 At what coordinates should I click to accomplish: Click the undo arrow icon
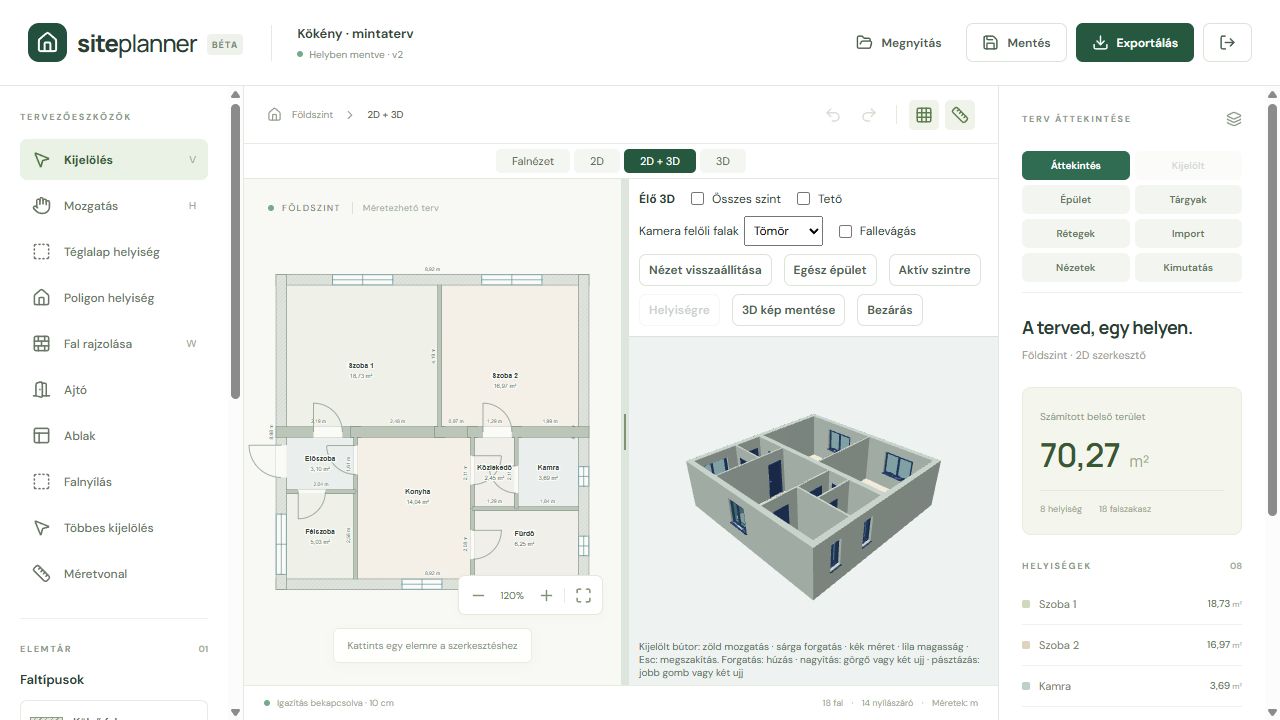833,115
